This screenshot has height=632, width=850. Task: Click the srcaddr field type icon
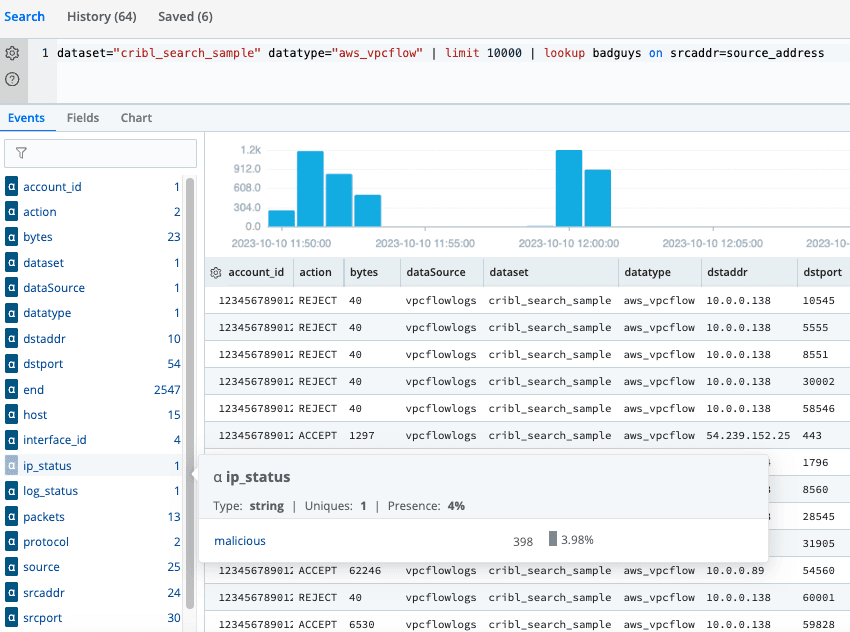click(x=12, y=593)
